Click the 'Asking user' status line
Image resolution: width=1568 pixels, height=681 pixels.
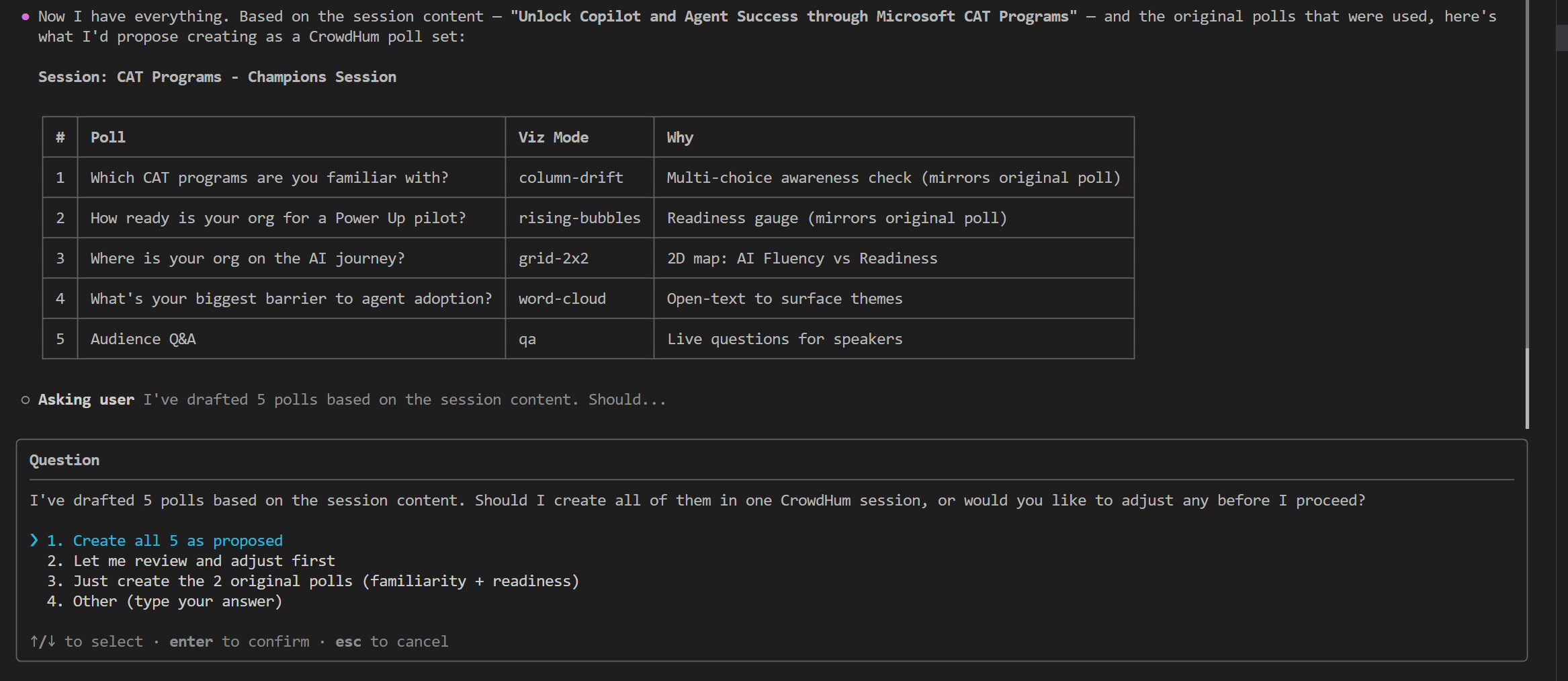click(352, 399)
